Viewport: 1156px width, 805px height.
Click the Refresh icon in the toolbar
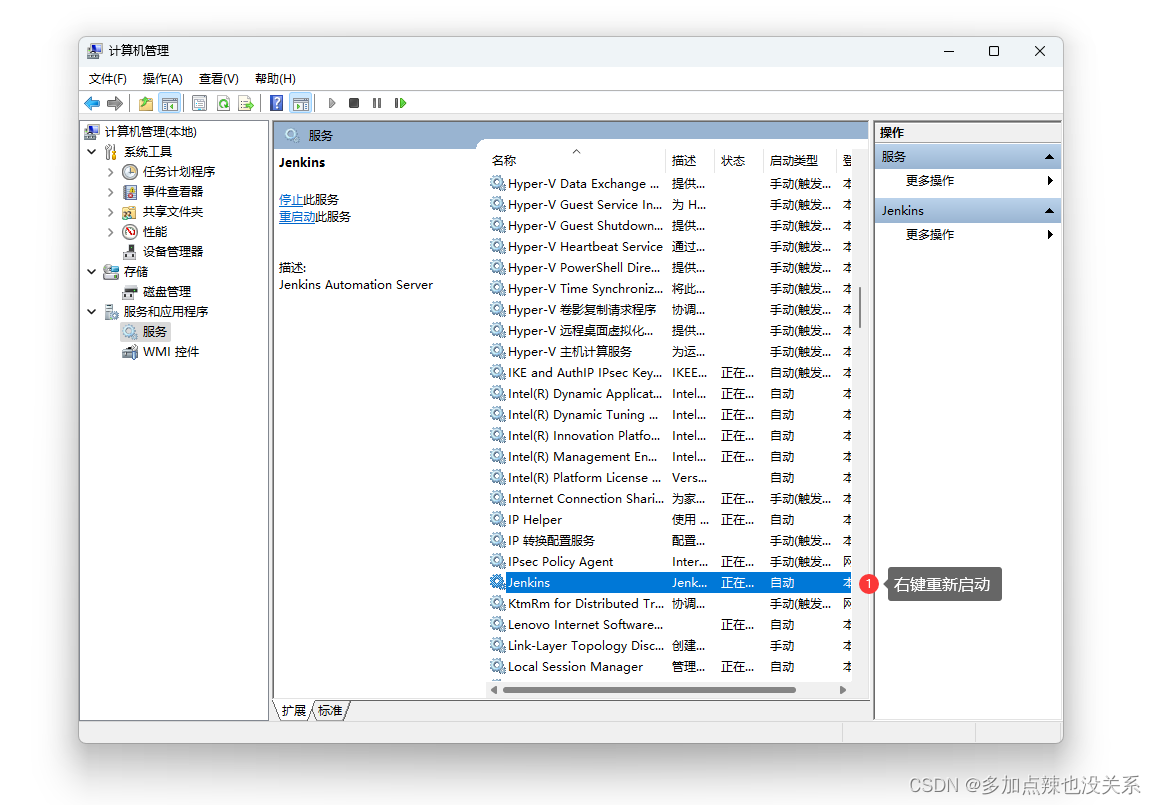pos(223,103)
